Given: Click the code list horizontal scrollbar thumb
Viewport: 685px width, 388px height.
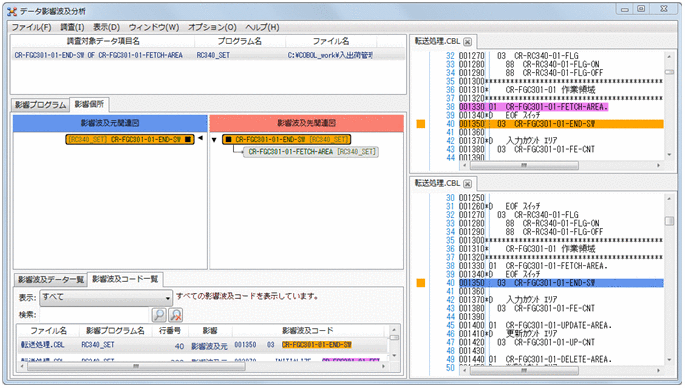Looking at the screenshot, I should click(x=136, y=366).
